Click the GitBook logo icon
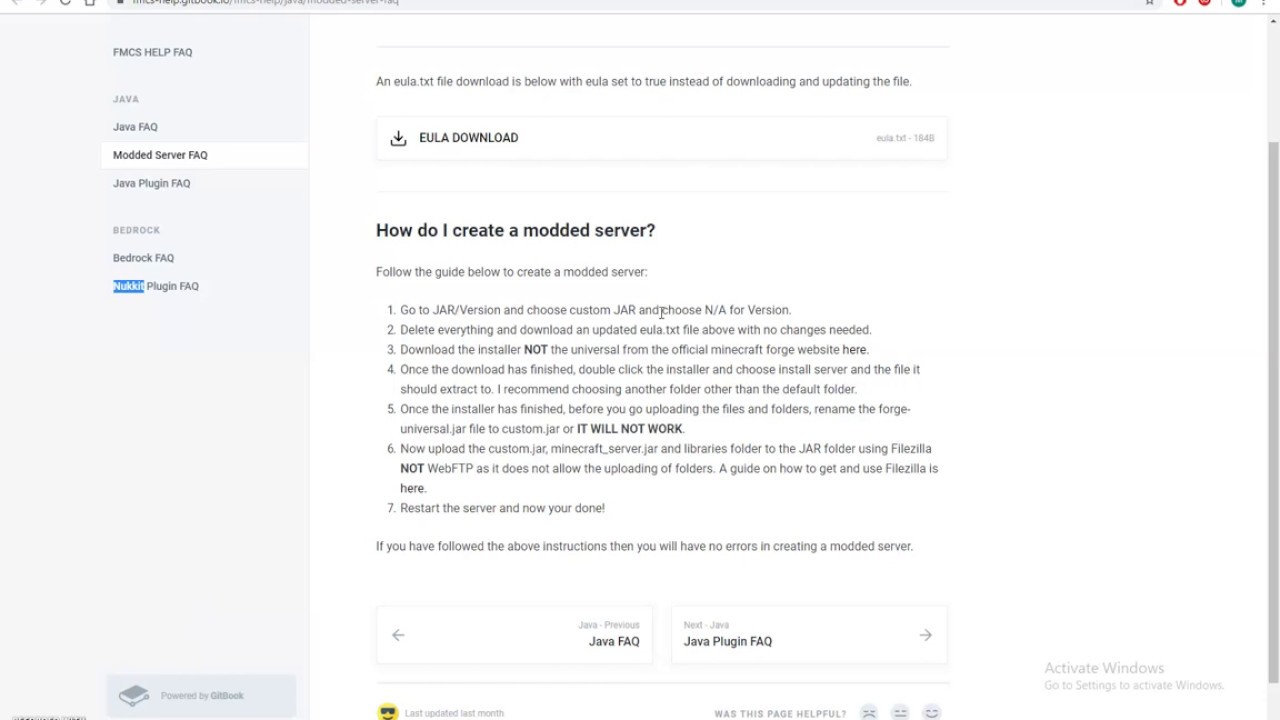This screenshot has height=720, width=1280. point(134,696)
